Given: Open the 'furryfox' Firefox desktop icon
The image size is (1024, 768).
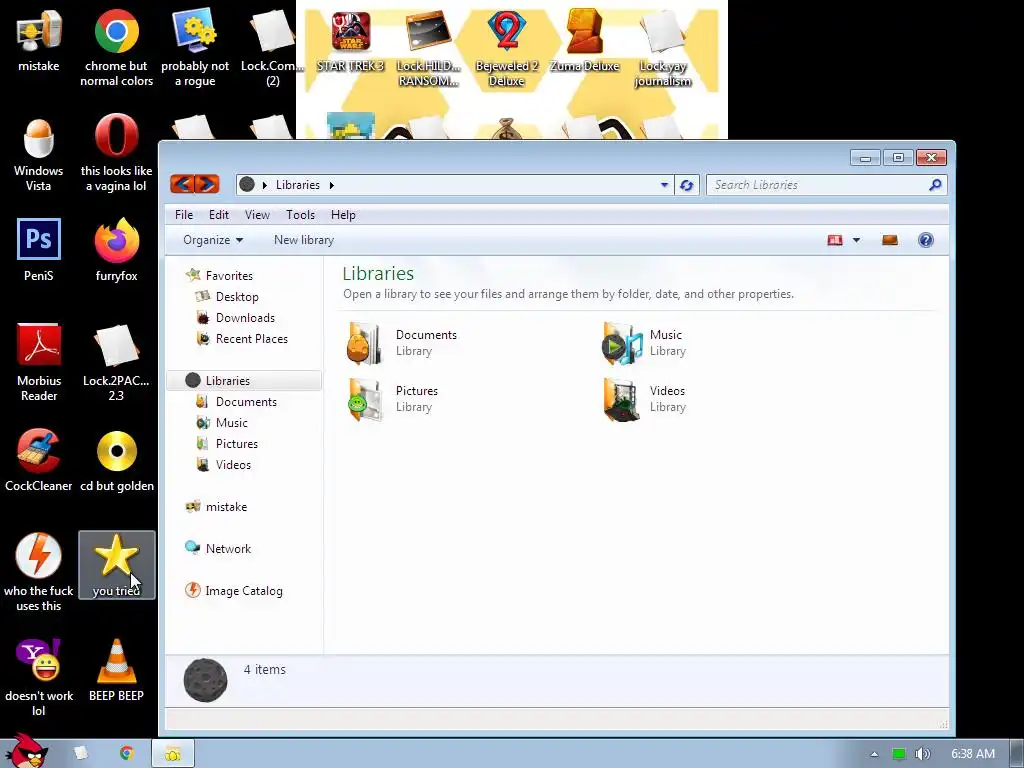Looking at the screenshot, I should coord(116,249).
